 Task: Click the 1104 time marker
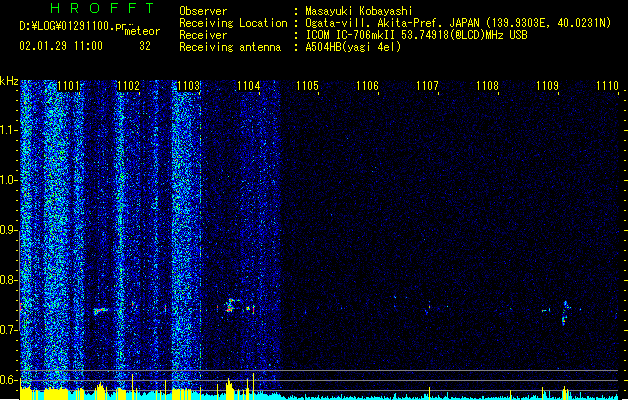tap(248, 86)
